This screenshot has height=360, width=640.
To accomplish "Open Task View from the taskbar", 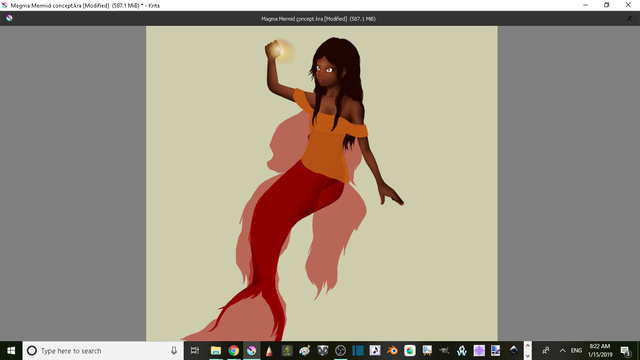I will [195, 351].
